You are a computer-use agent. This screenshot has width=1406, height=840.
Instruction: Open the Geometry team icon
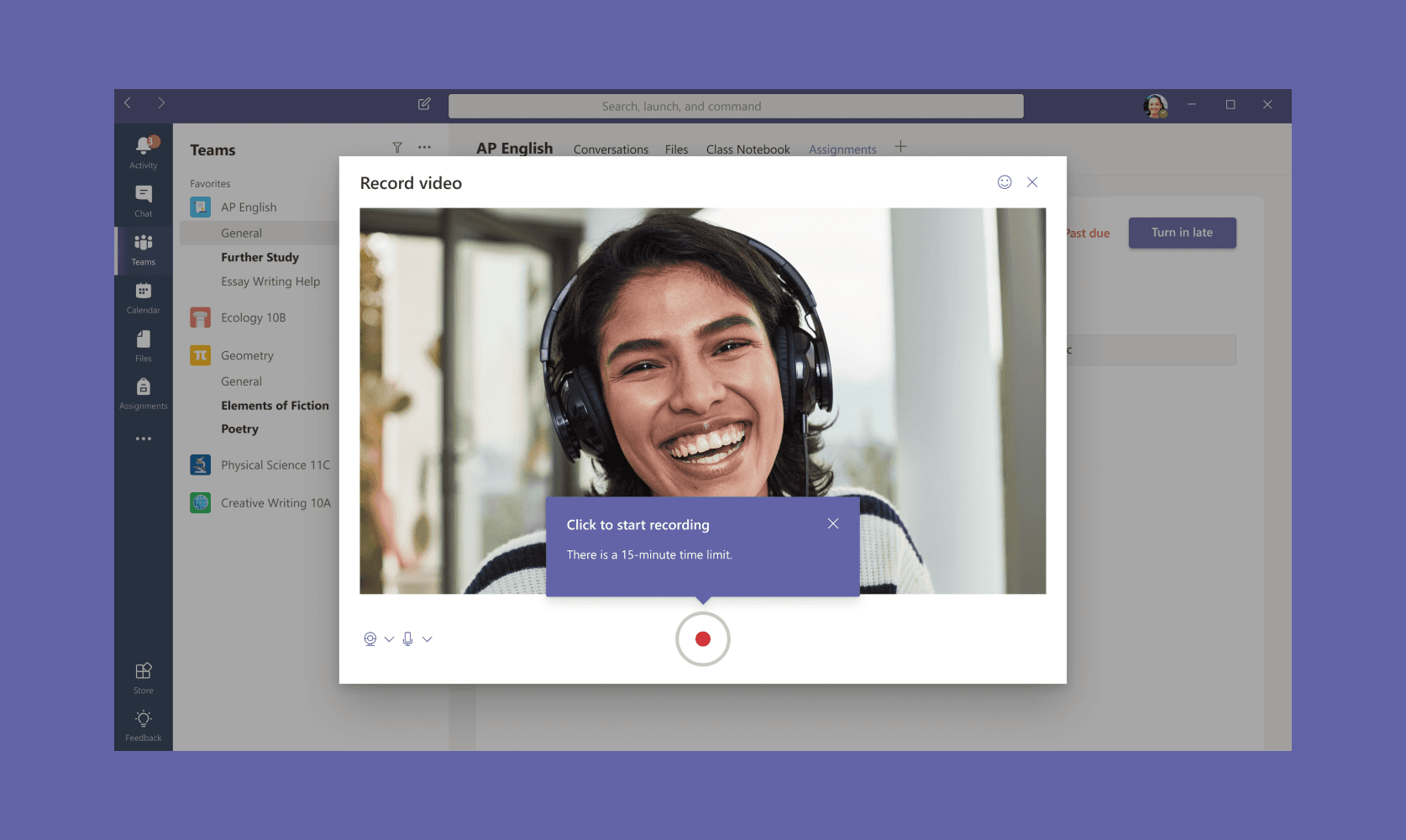pyautogui.click(x=200, y=355)
